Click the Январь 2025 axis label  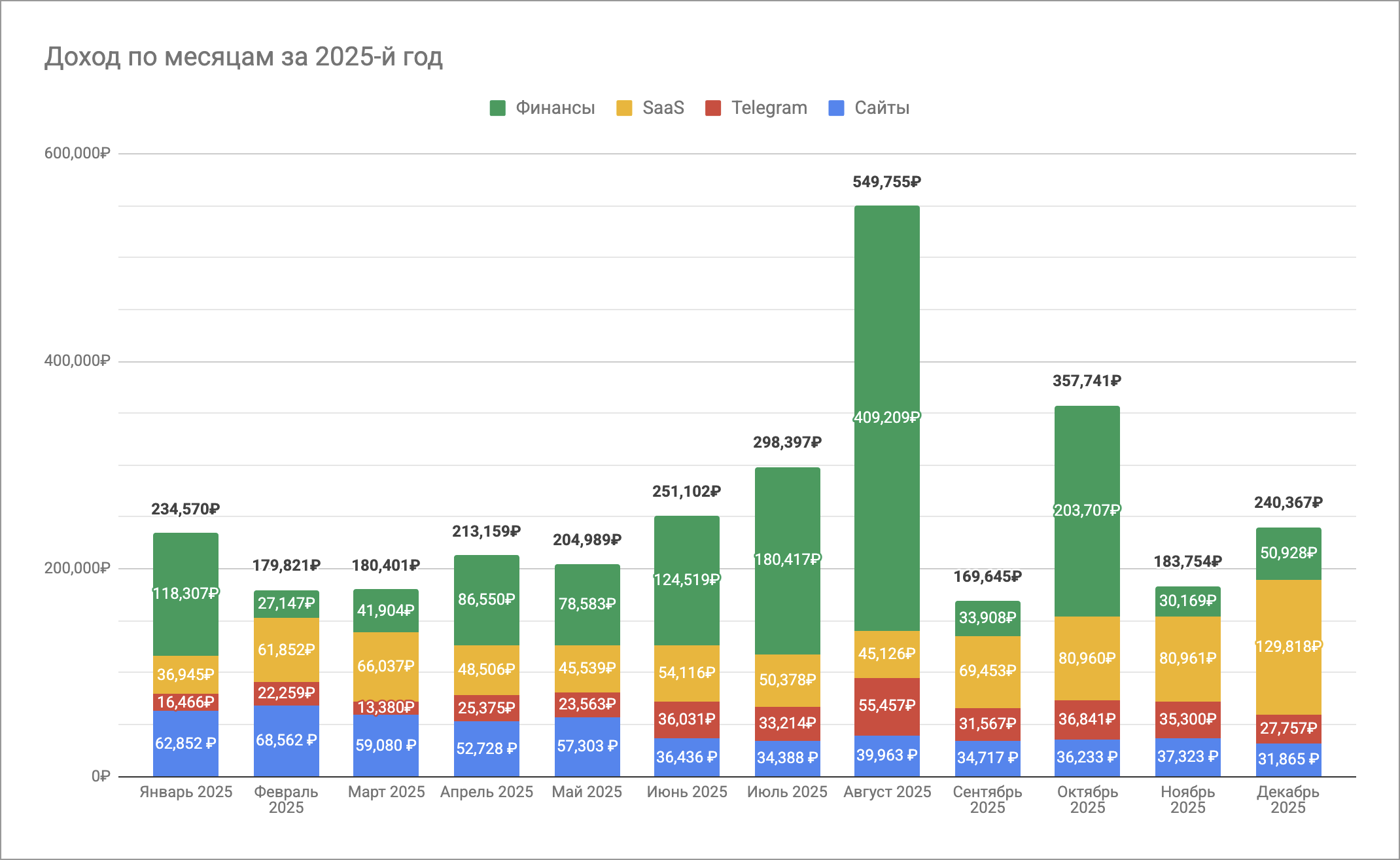coord(186,792)
